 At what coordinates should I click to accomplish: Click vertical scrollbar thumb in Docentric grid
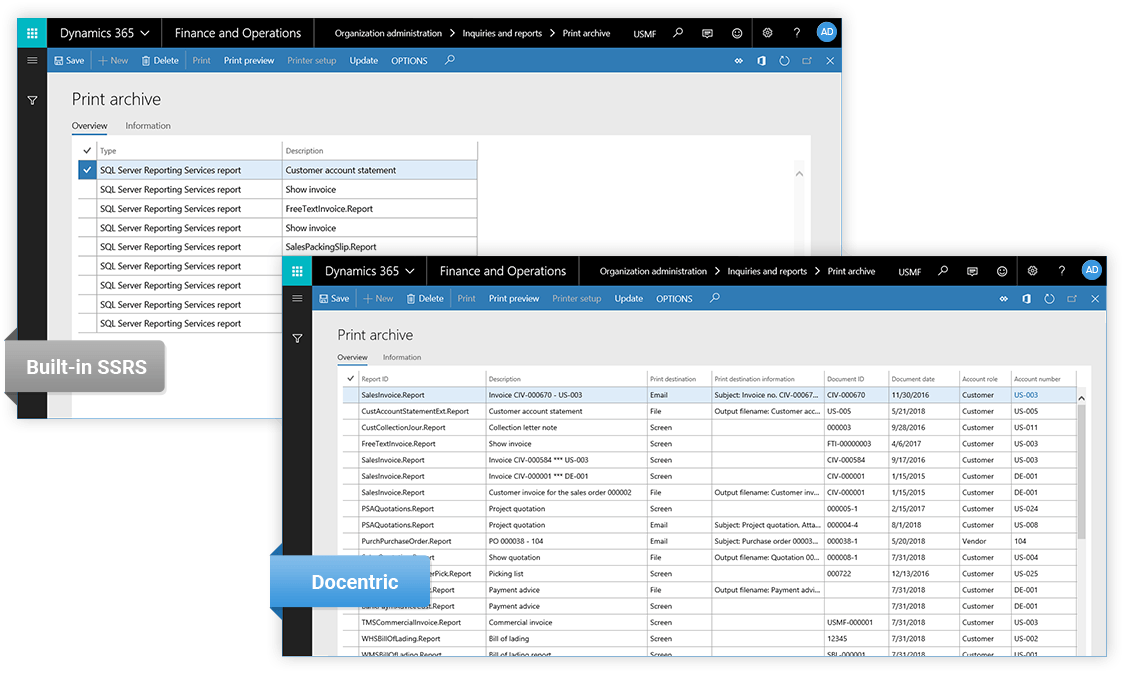coord(1081,471)
